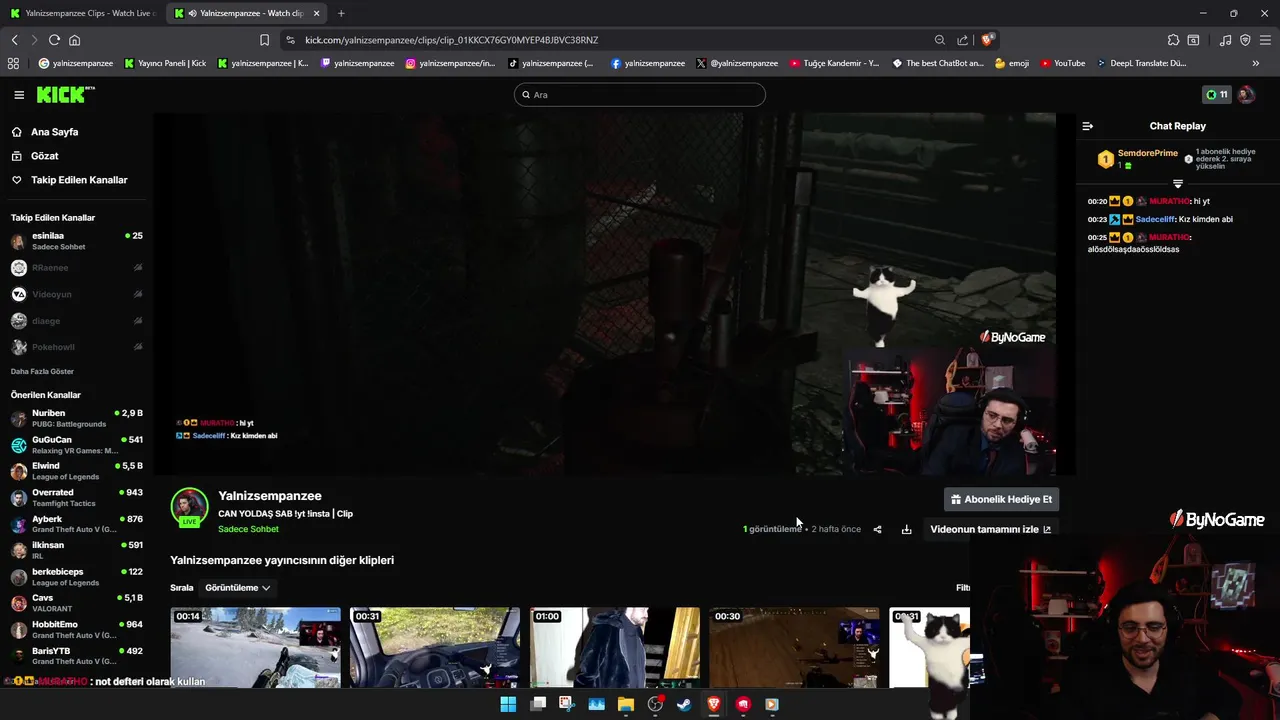Reload the page
This screenshot has width=1280, height=720.
pos(54,40)
